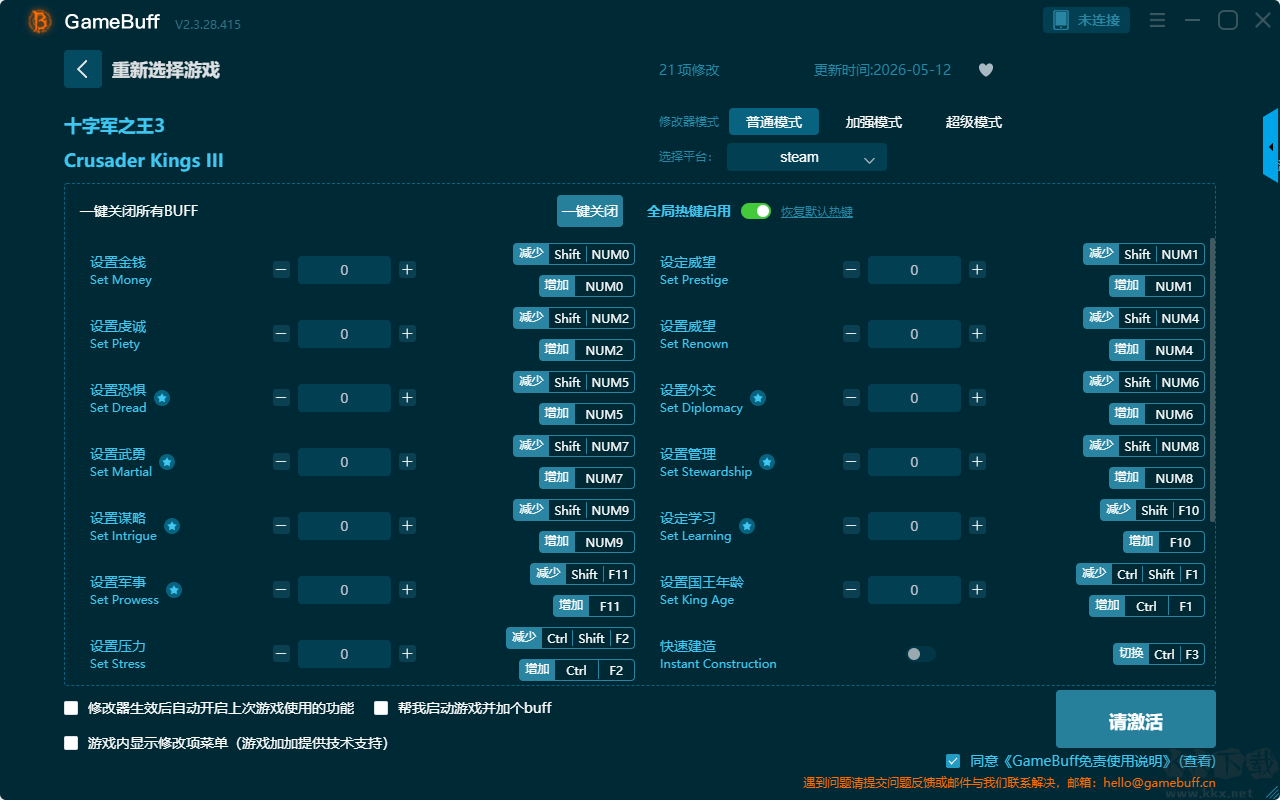
Task: Click 恢复默认热键 restore default hotkeys link
Action: pyautogui.click(x=817, y=212)
